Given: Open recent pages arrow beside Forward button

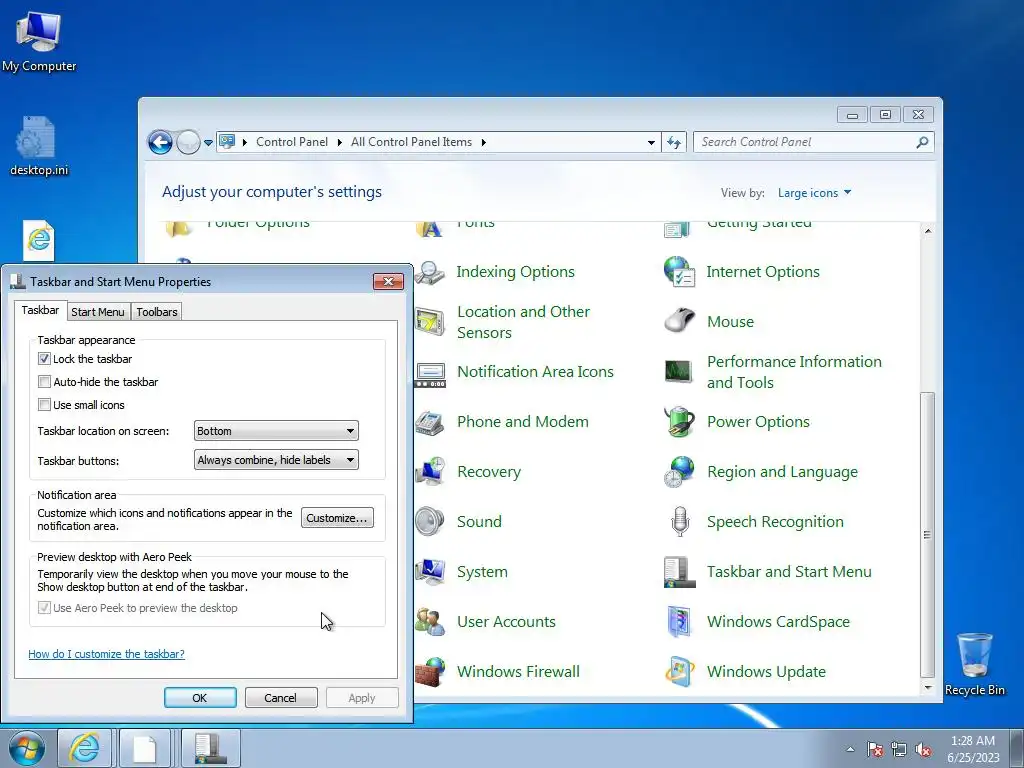Looking at the screenshot, I should [x=208, y=142].
